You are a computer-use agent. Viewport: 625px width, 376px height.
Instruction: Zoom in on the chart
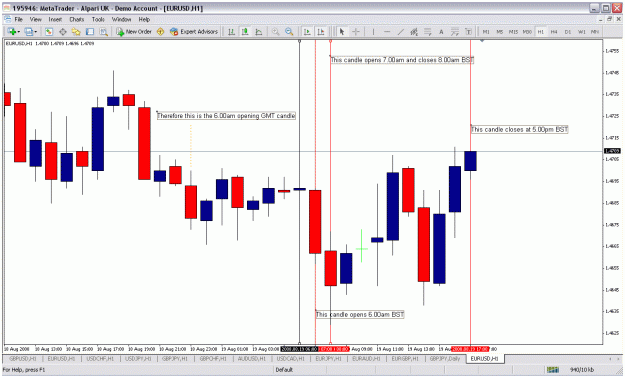click(275, 31)
